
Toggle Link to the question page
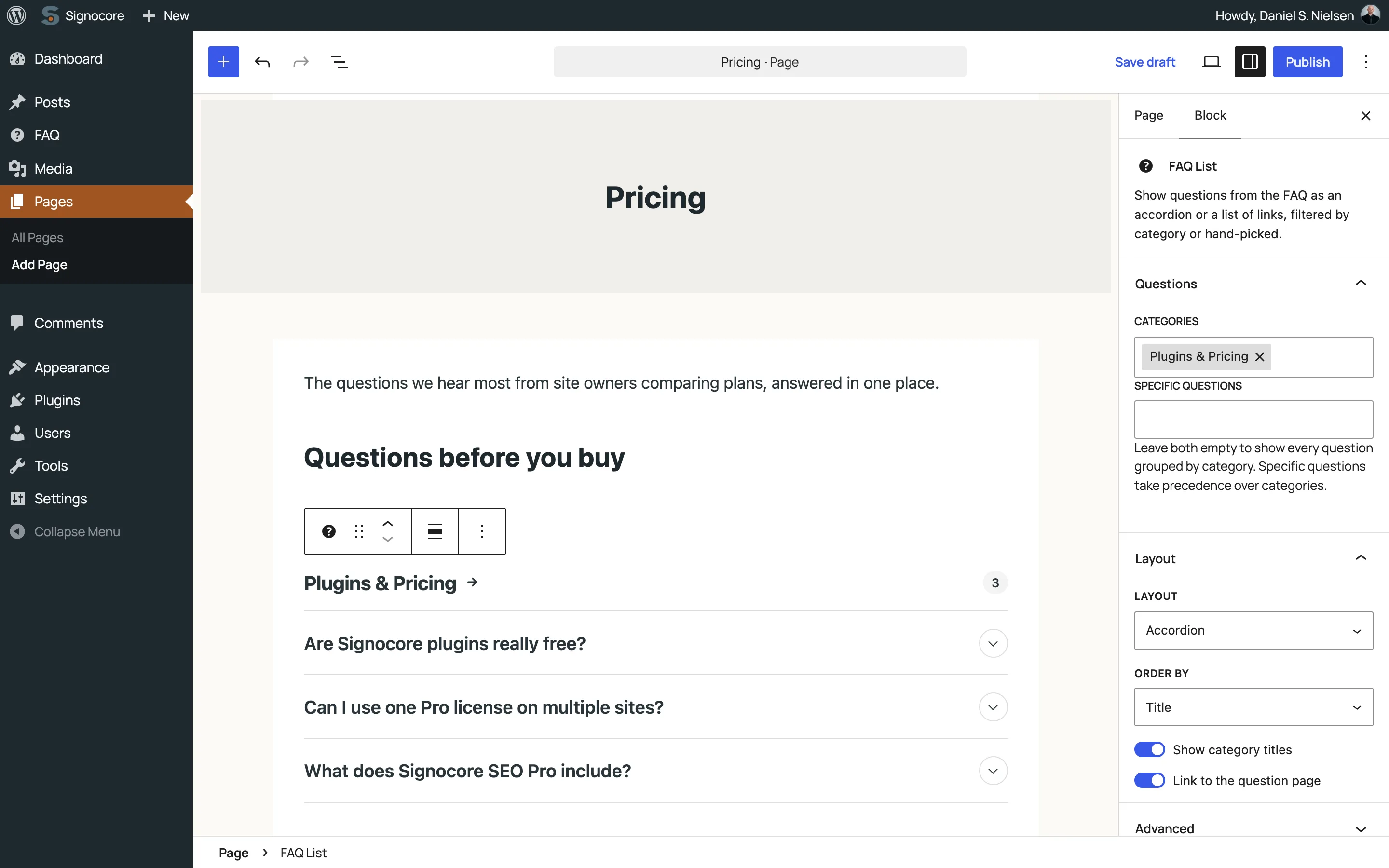[x=1150, y=780]
